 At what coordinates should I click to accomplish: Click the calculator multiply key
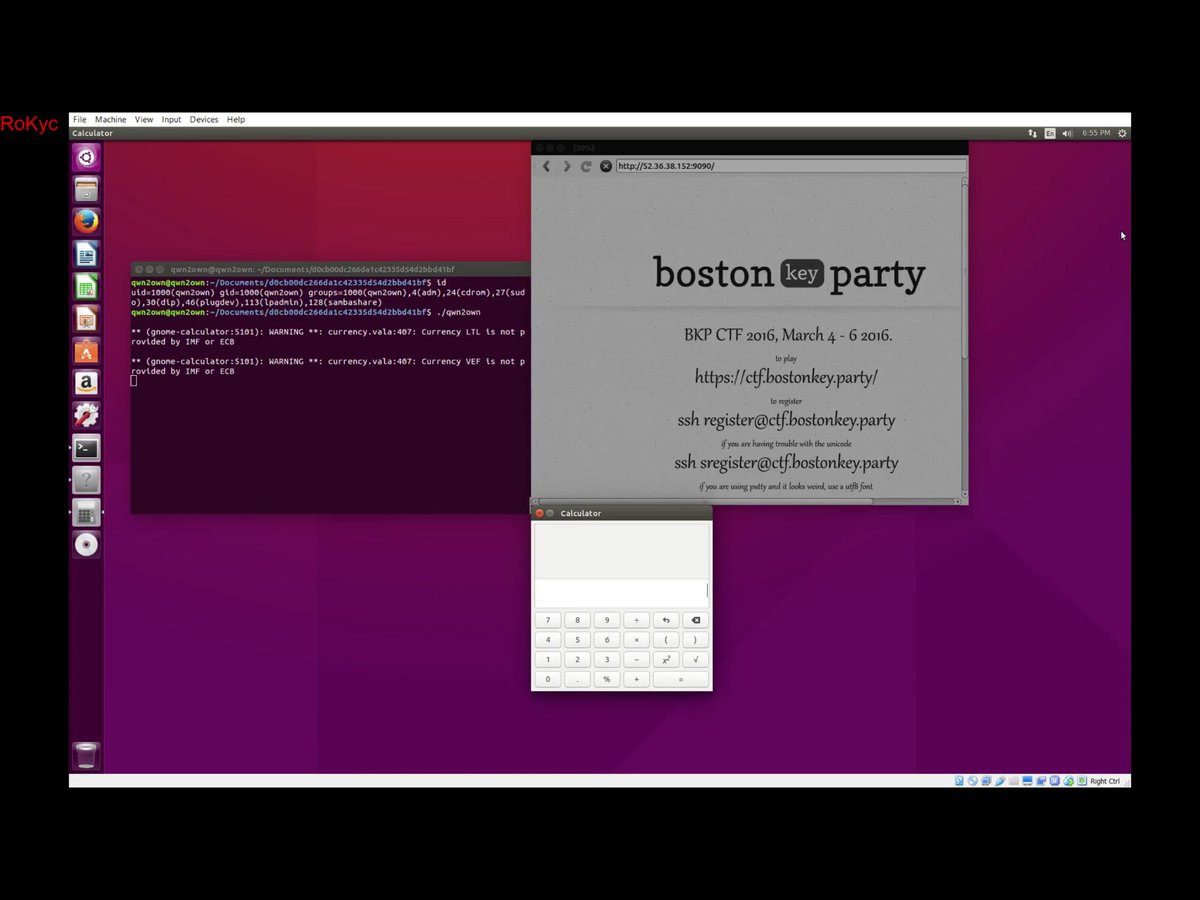point(636,640)
